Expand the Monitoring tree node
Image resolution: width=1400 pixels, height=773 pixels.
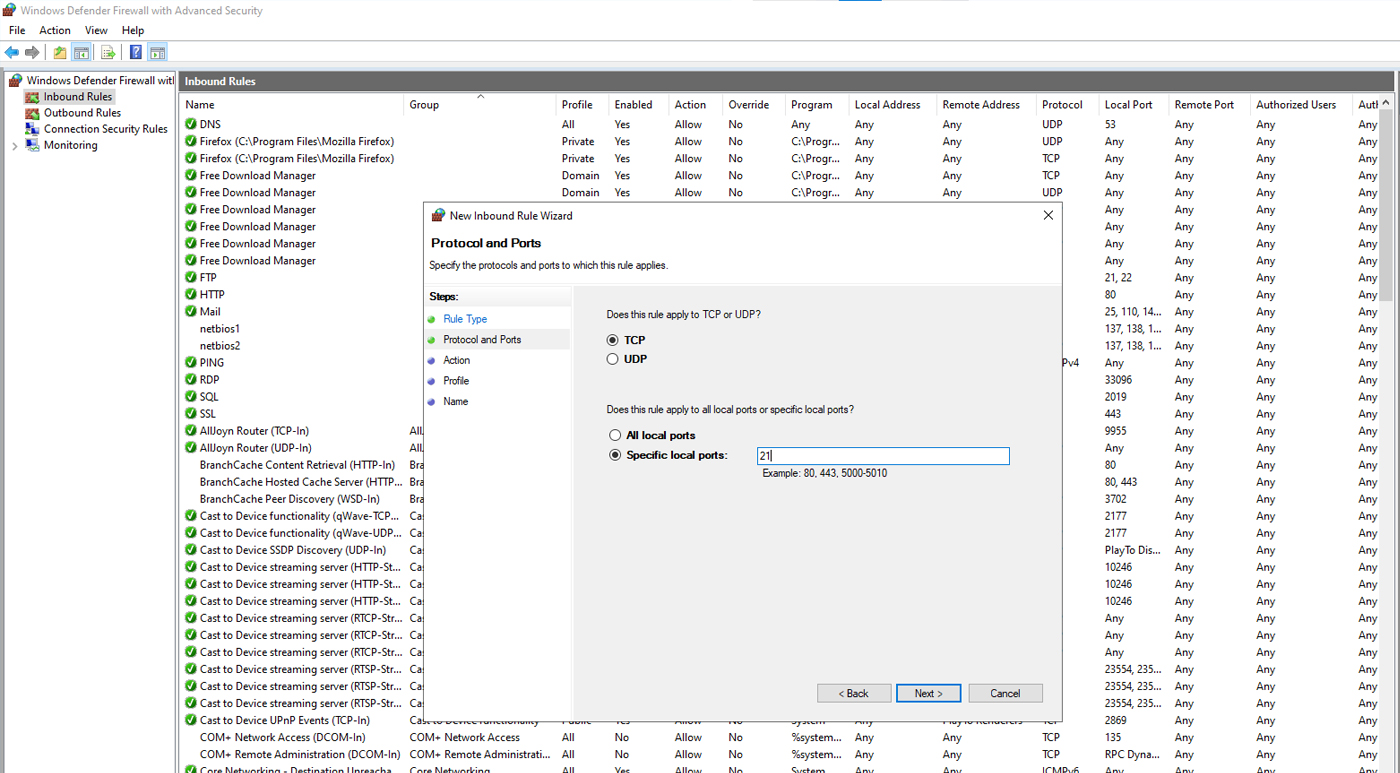tap(14, 146)
